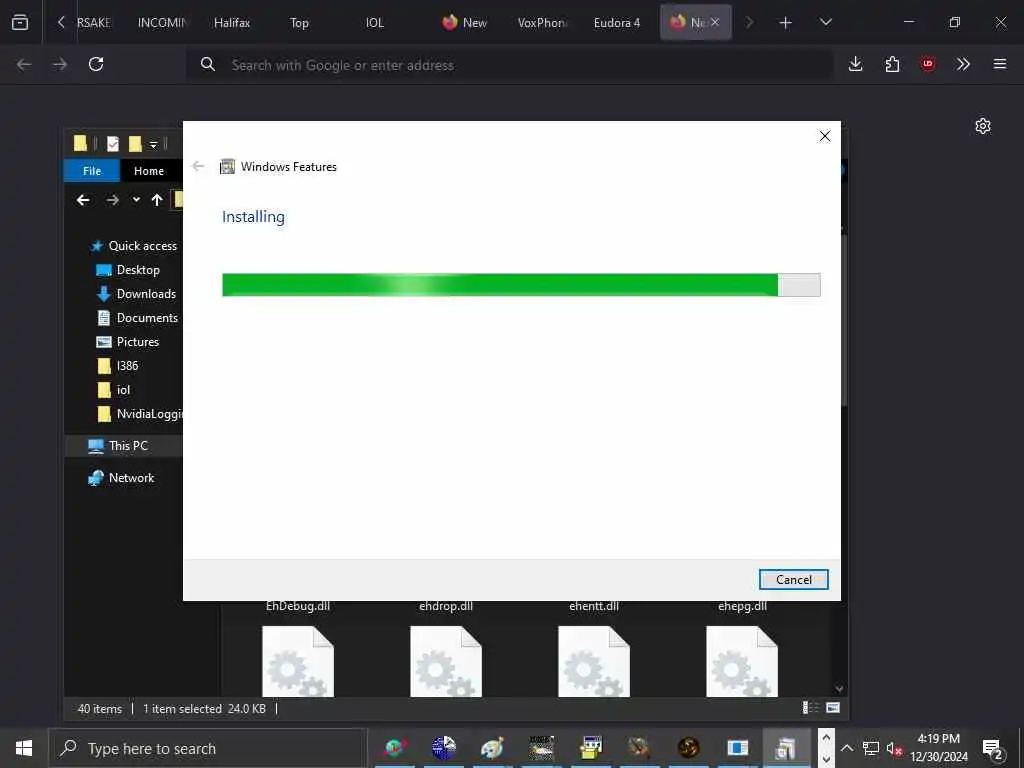
Task: Switch to the VoxPhone tab
Action: (x=541, y=23)
